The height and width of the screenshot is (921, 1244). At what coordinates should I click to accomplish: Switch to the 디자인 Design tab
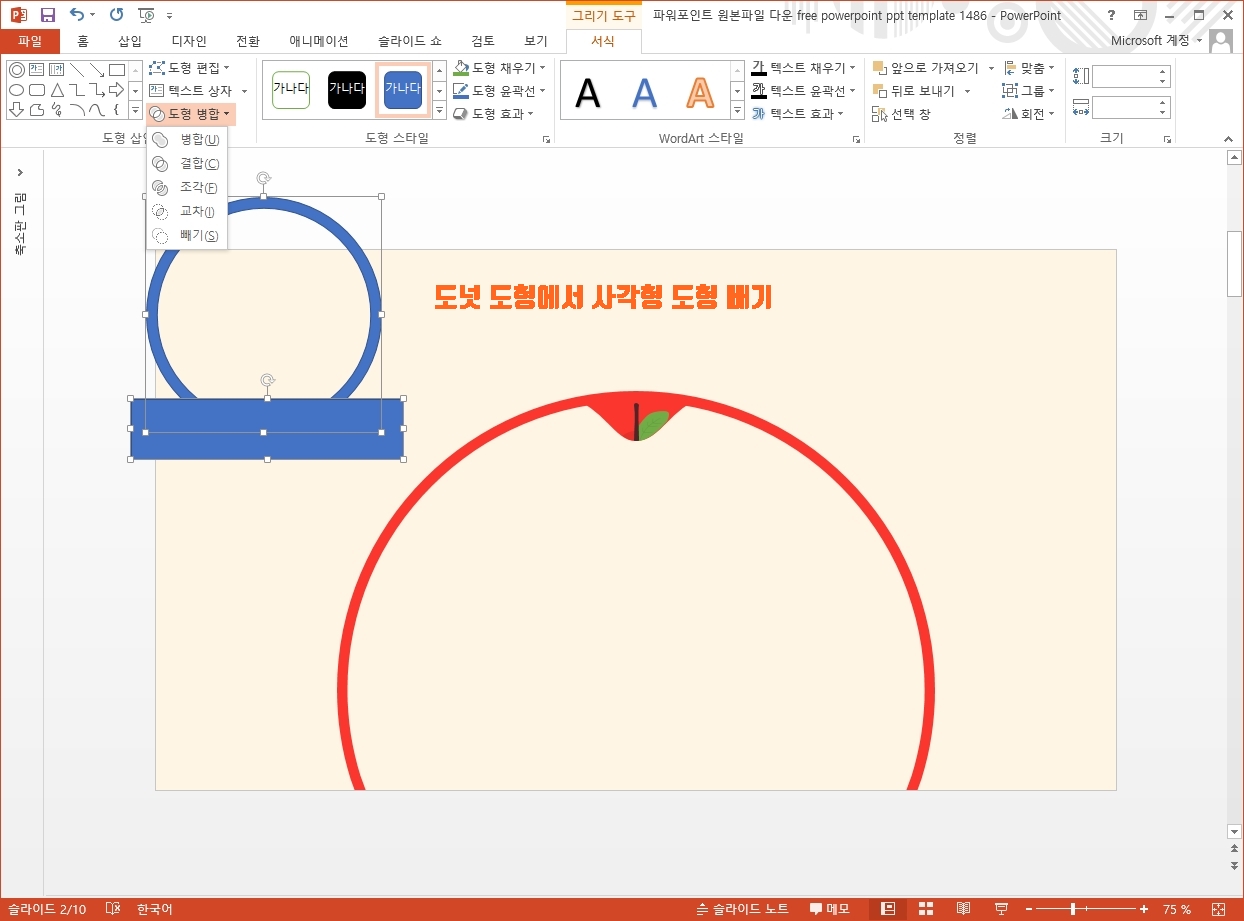pyautogui.click(x=189, y=41)
